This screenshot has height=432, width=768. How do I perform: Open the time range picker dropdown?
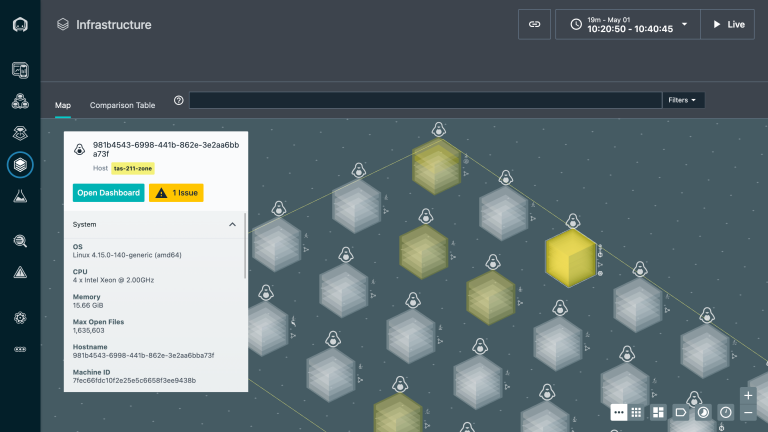[x=627, y=24]
